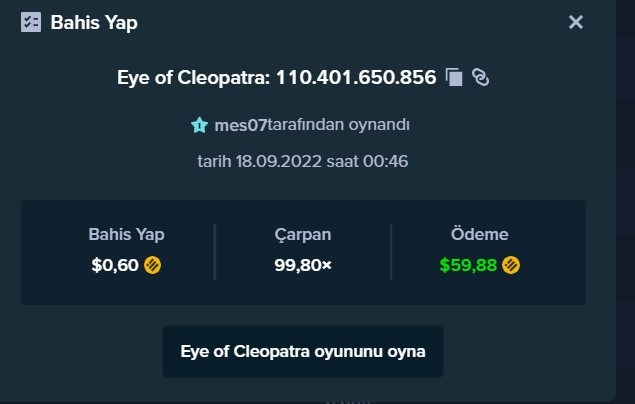Click the 99,80× multiplier value
635x404 pixels.
tap(303, 265)
